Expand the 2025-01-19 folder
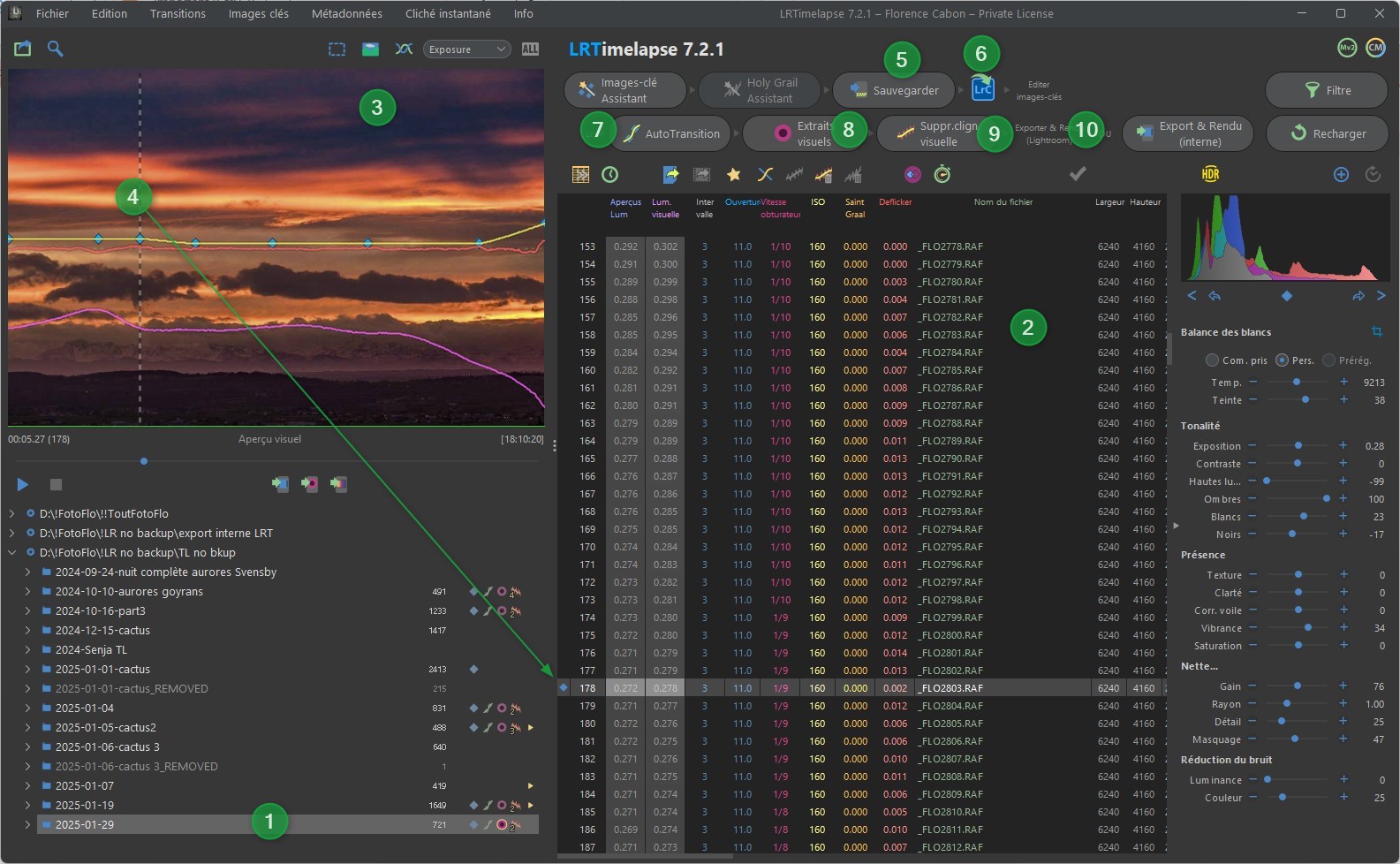 pos(27,805)
